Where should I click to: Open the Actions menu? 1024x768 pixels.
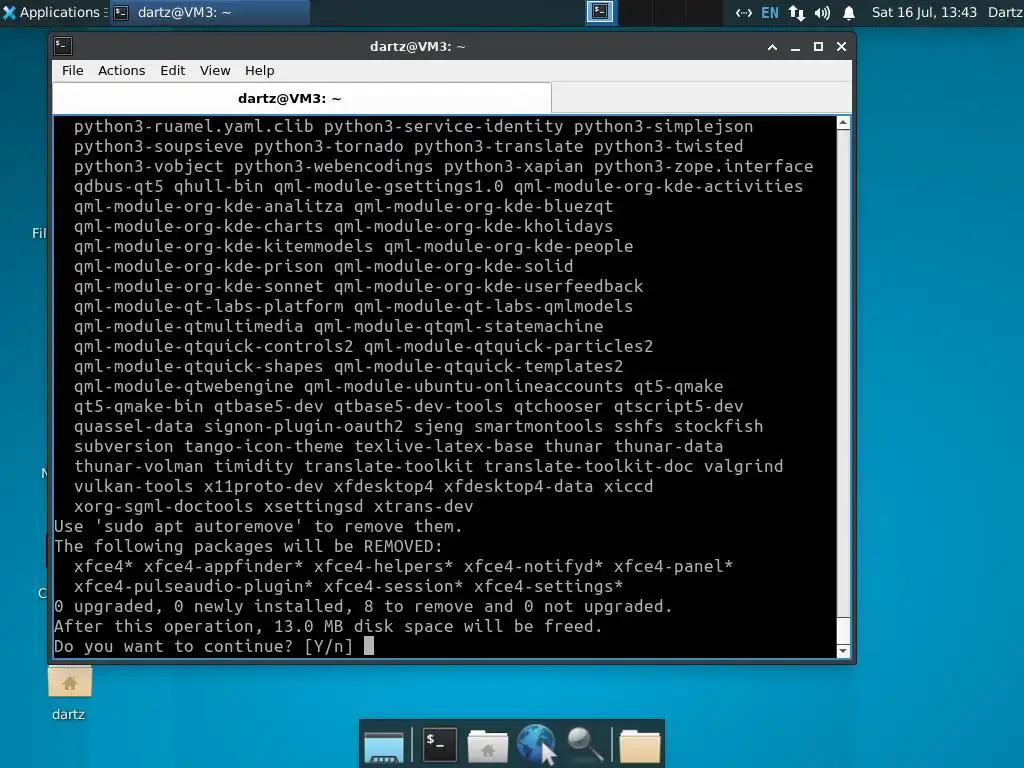click(x=121, y=71)
